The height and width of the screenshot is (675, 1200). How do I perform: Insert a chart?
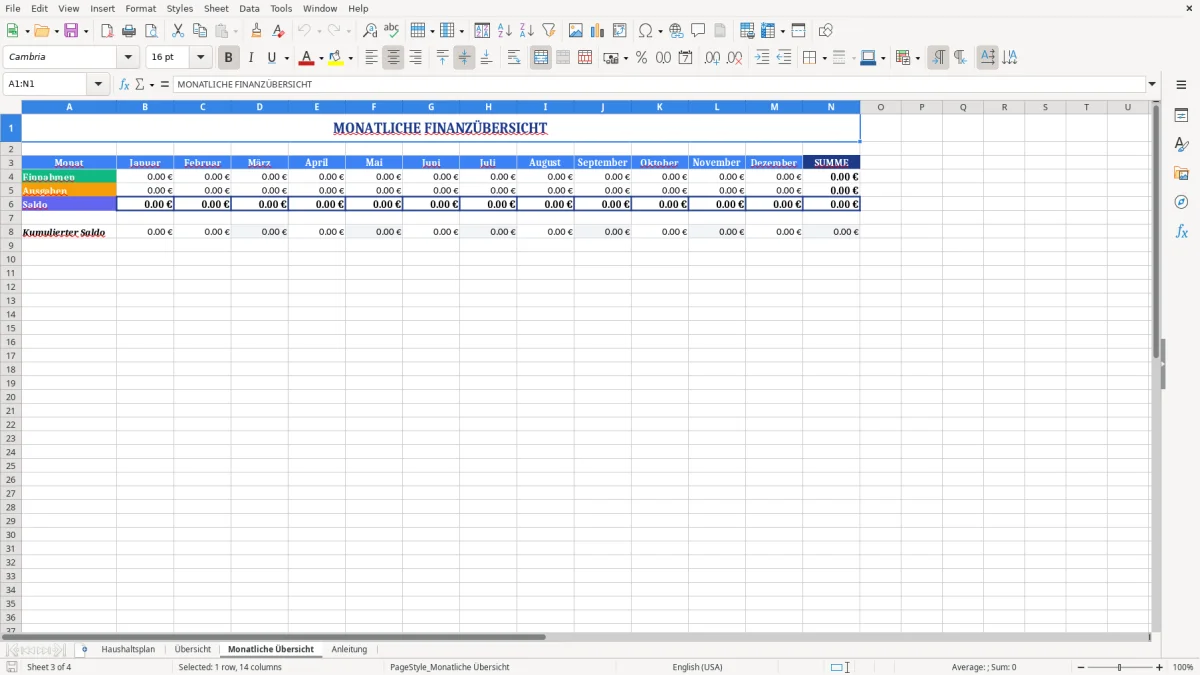(x=597, y=30)
